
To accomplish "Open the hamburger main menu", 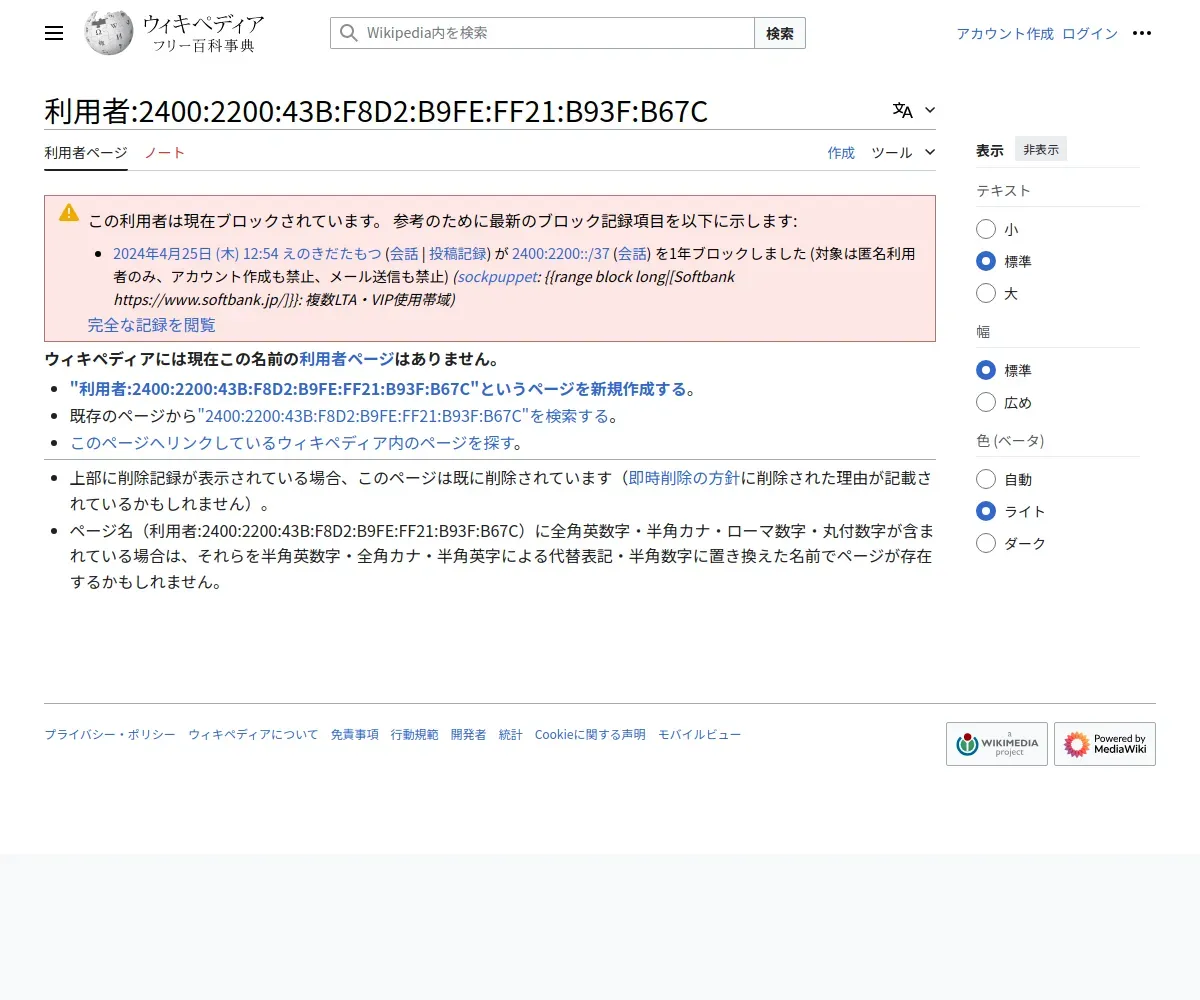I will coord(54,33).
